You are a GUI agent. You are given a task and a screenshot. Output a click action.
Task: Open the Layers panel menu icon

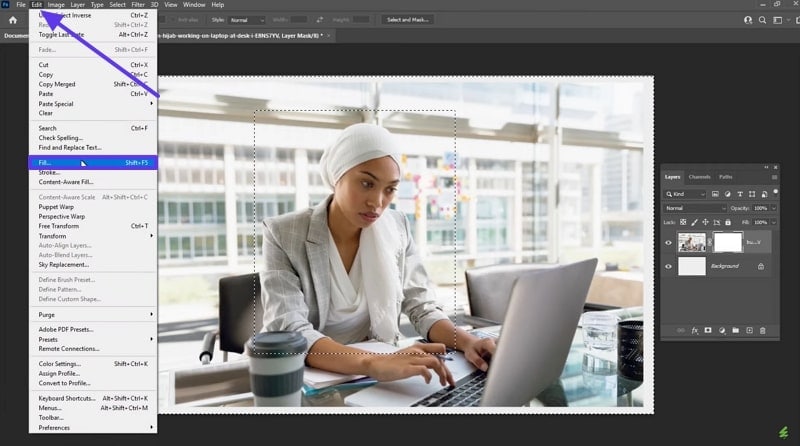click(x=774, y=177)
